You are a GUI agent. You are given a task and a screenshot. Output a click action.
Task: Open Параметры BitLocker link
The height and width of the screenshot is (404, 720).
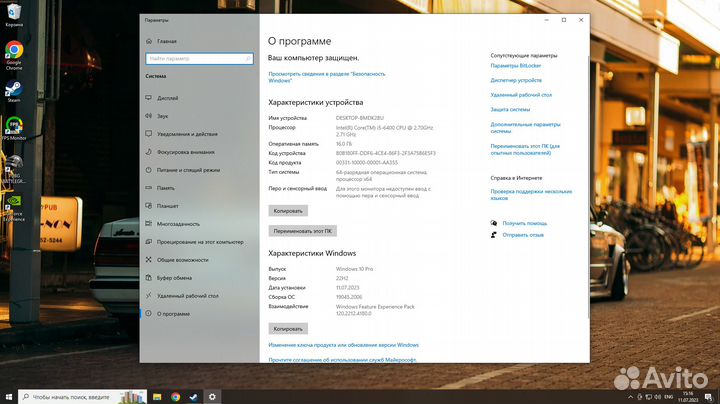pyautogui.click(x=516, y=66)
